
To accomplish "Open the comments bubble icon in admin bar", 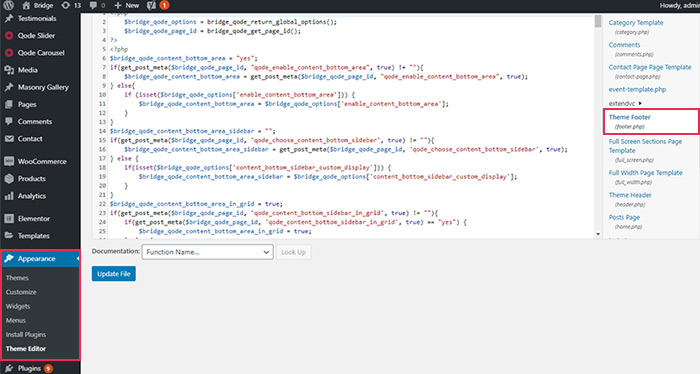I will 93,5.
